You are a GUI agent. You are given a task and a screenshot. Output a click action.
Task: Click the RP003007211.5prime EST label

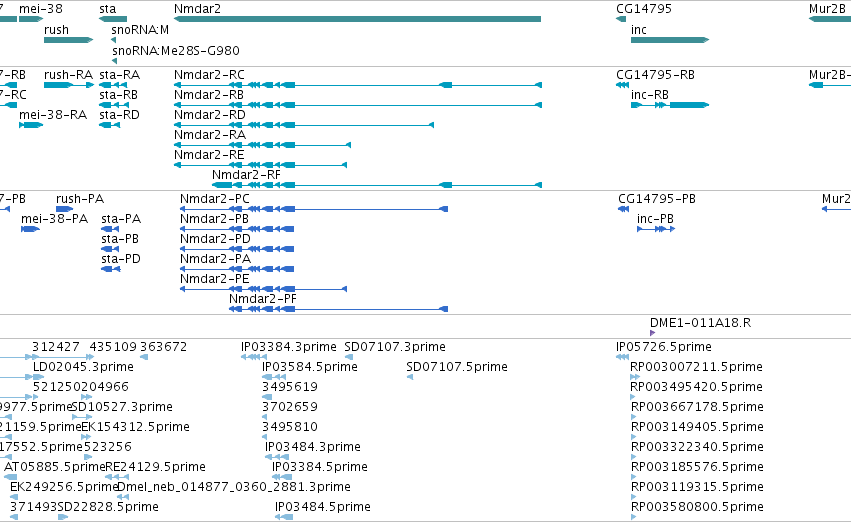pyautogui.click(x=696, y=367)
